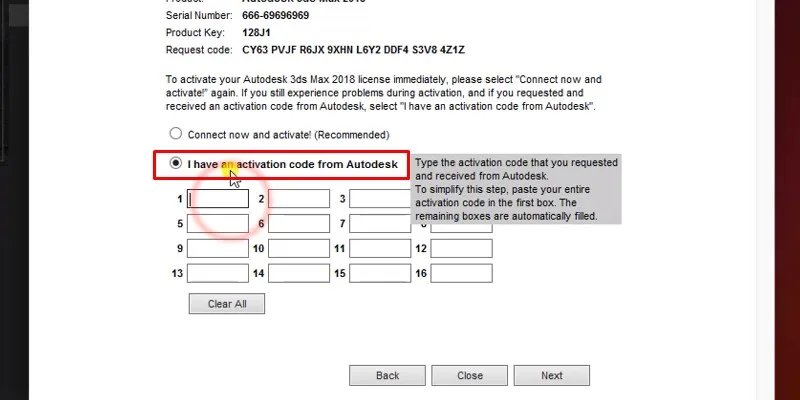Click the Clear All button
800x400 pixels.
pyautogui.click(x=226, y=304)
